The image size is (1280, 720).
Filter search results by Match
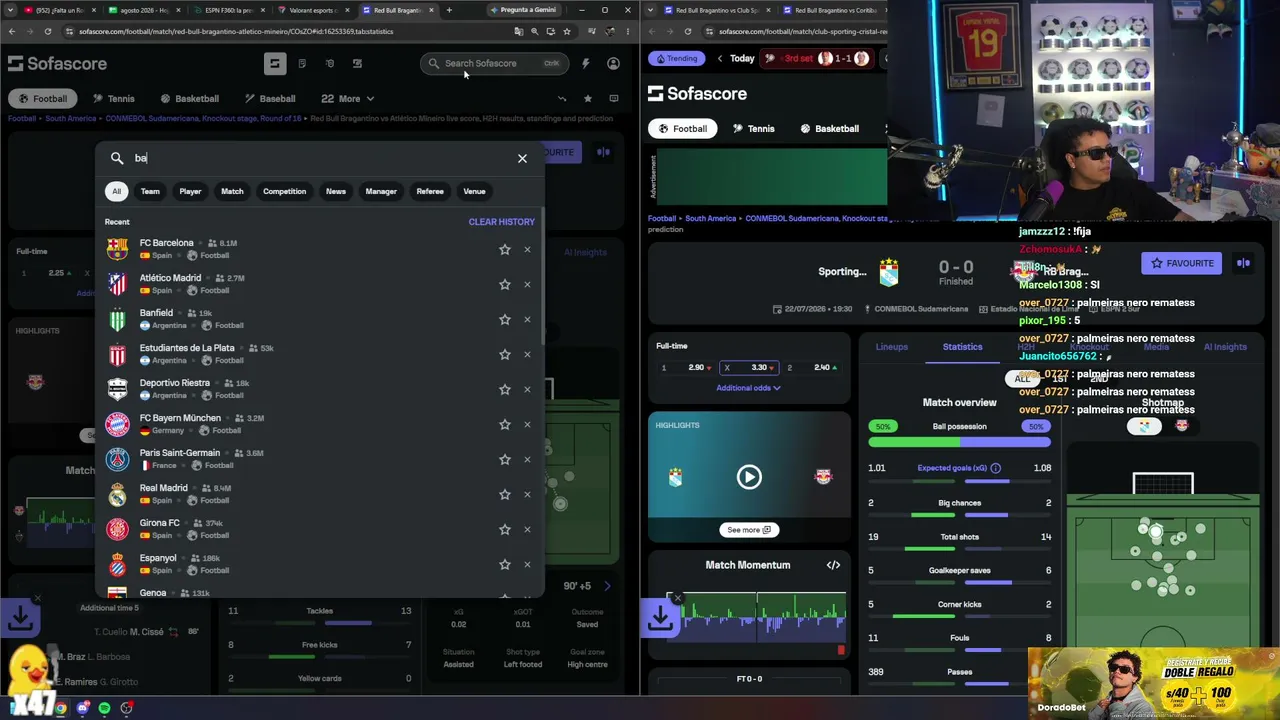pyautogui.click(x=232, y=191)
